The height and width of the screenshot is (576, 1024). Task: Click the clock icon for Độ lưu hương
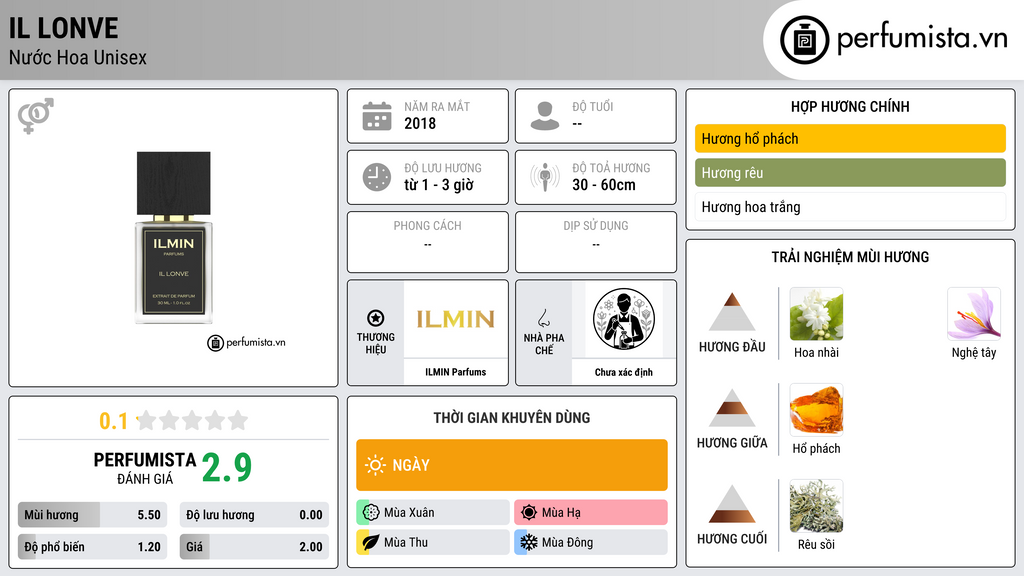[377, 177]
